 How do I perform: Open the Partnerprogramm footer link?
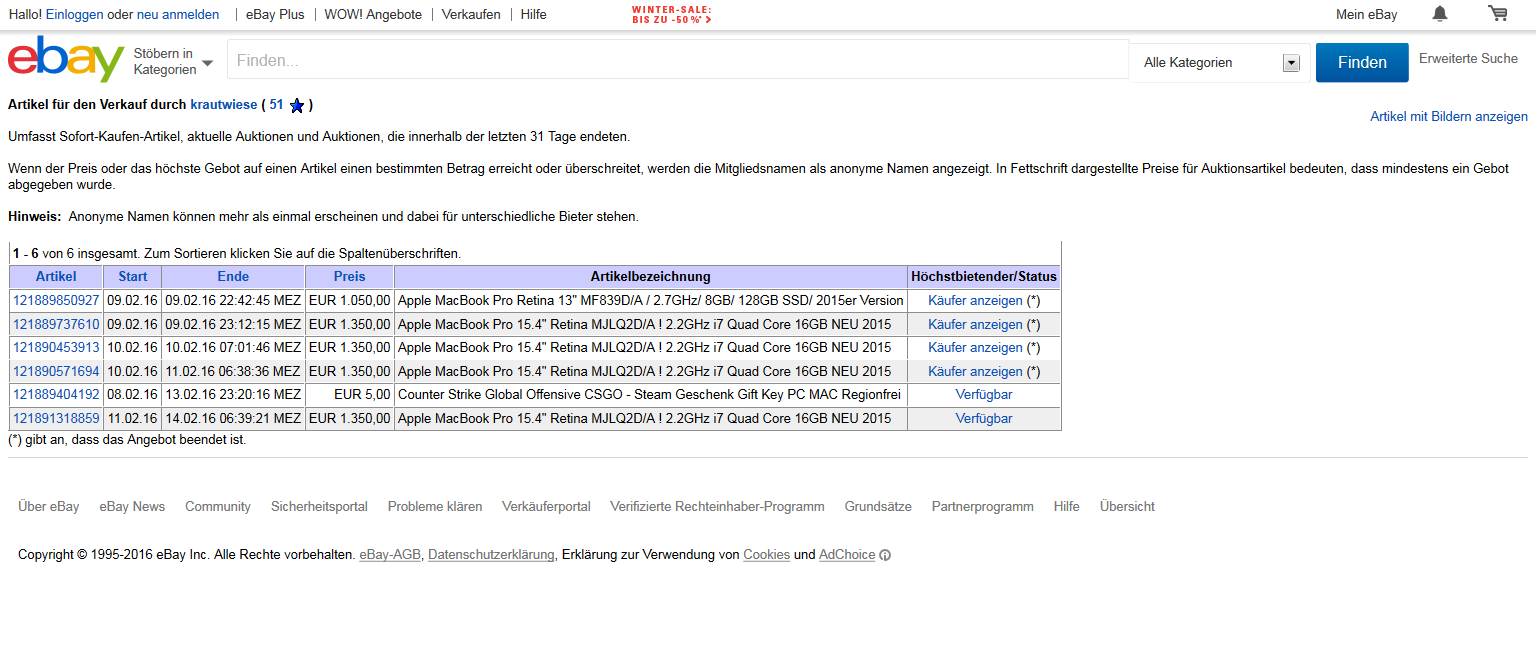click(x=983, y=507)
